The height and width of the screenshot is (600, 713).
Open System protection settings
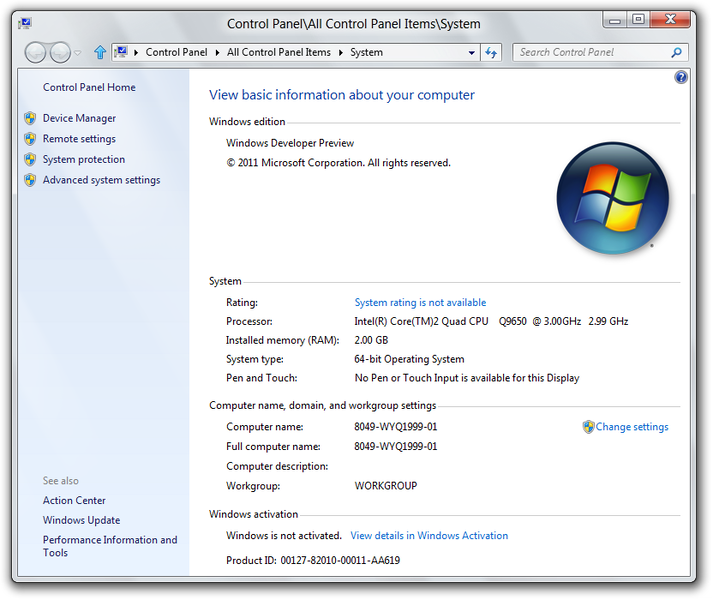[x=84, y=160]
